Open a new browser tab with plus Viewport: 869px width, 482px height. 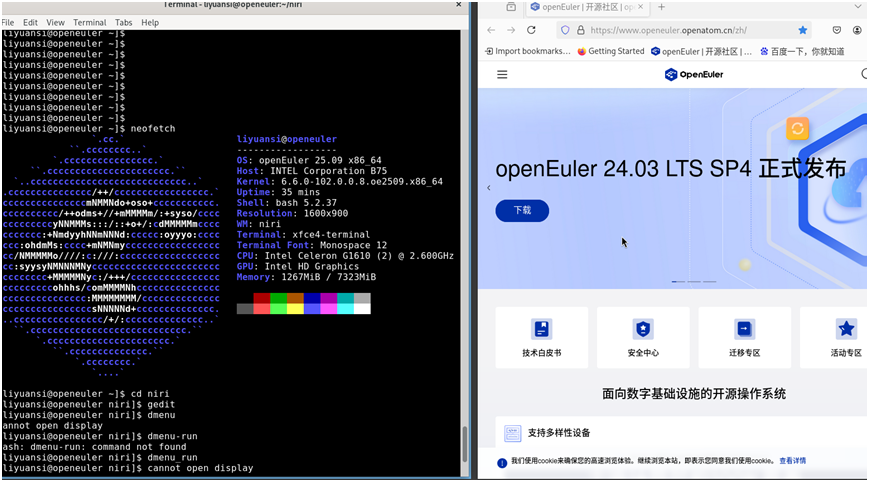pyautogui.click(x=661, y=7)
